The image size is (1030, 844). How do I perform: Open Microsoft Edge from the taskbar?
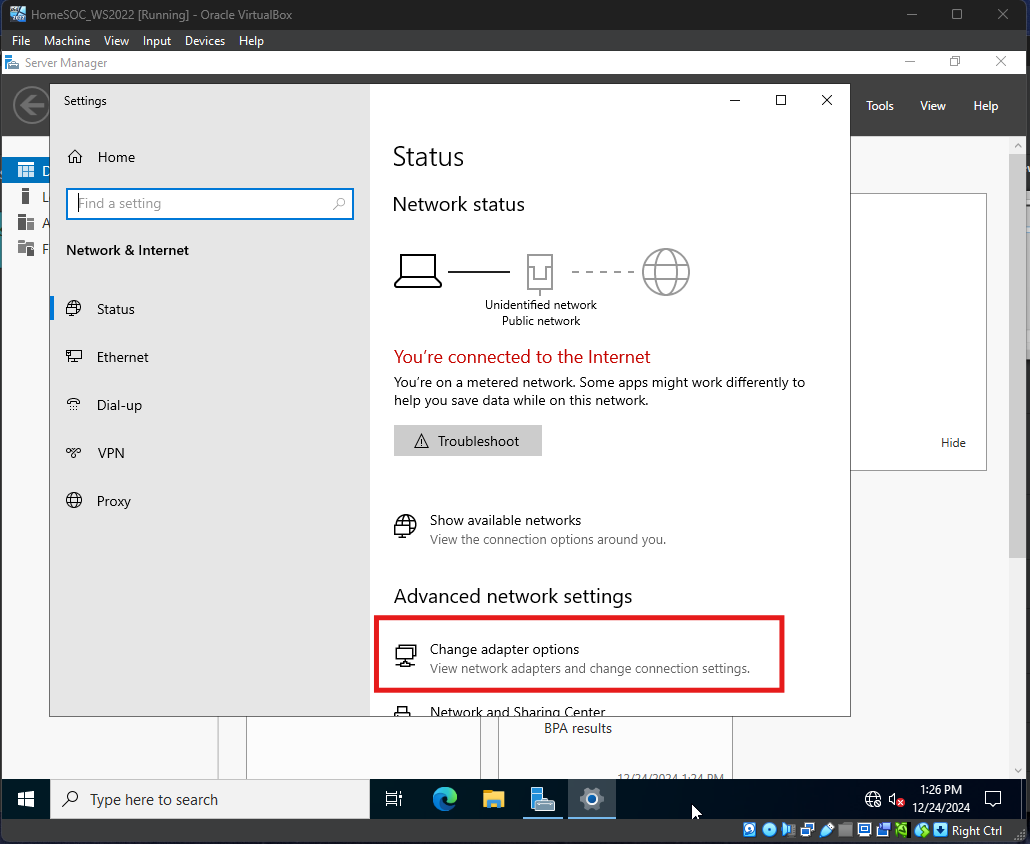pos(444,799)
